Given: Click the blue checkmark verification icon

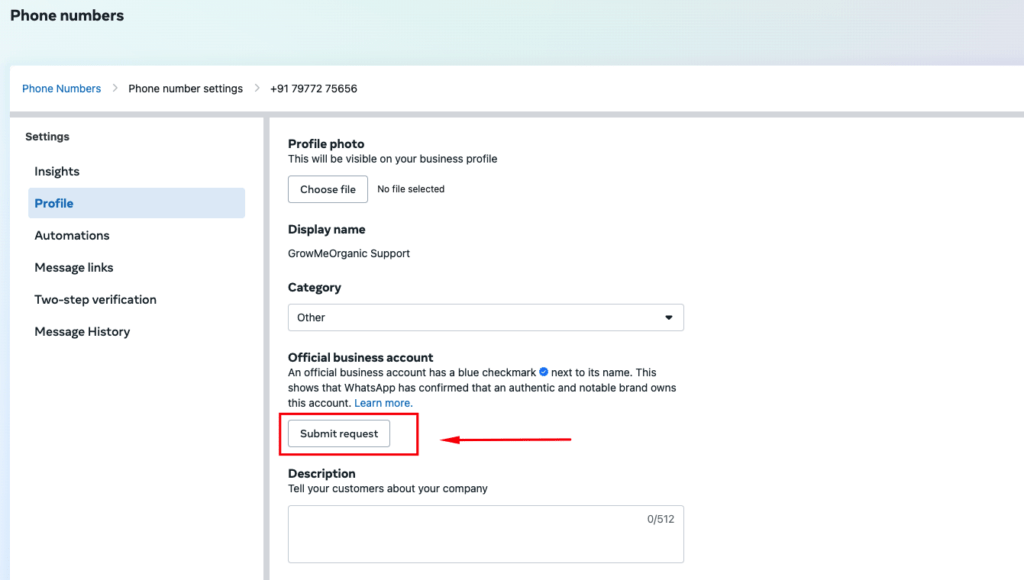Looking at the screenshot, I should coord(543,372).
